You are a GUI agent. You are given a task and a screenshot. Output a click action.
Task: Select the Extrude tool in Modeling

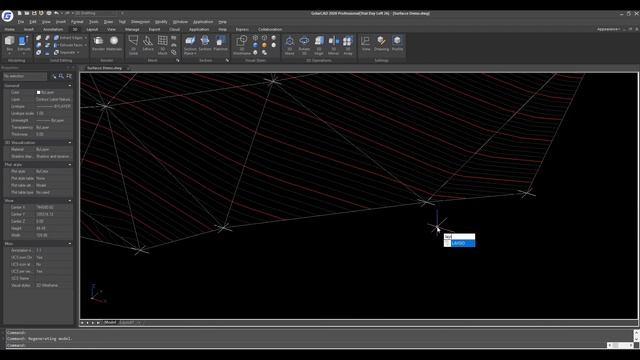[x=23, y=44]
